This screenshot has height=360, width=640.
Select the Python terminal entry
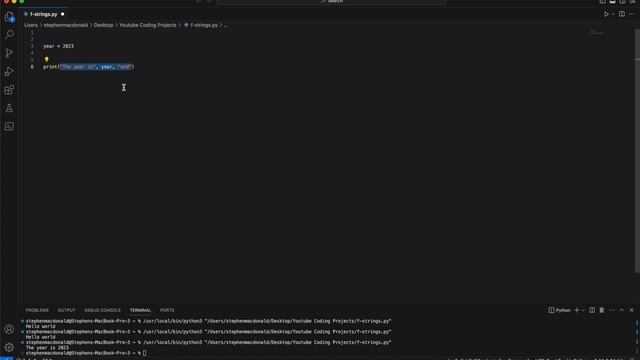point(559,310)
